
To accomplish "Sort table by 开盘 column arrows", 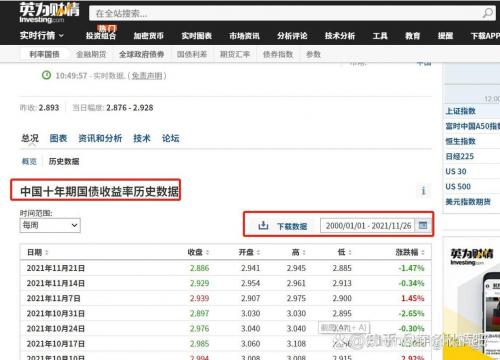I will (x=258, y=253).
